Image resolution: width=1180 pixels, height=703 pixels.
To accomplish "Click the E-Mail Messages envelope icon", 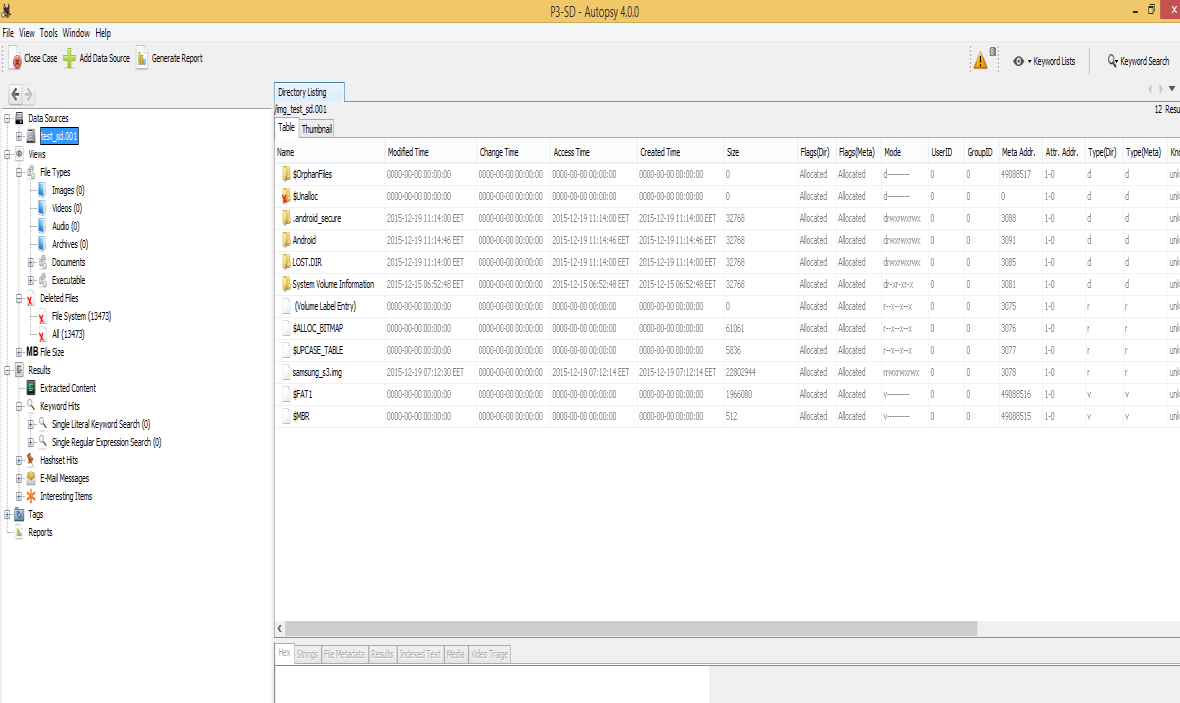I will (31, 478).
